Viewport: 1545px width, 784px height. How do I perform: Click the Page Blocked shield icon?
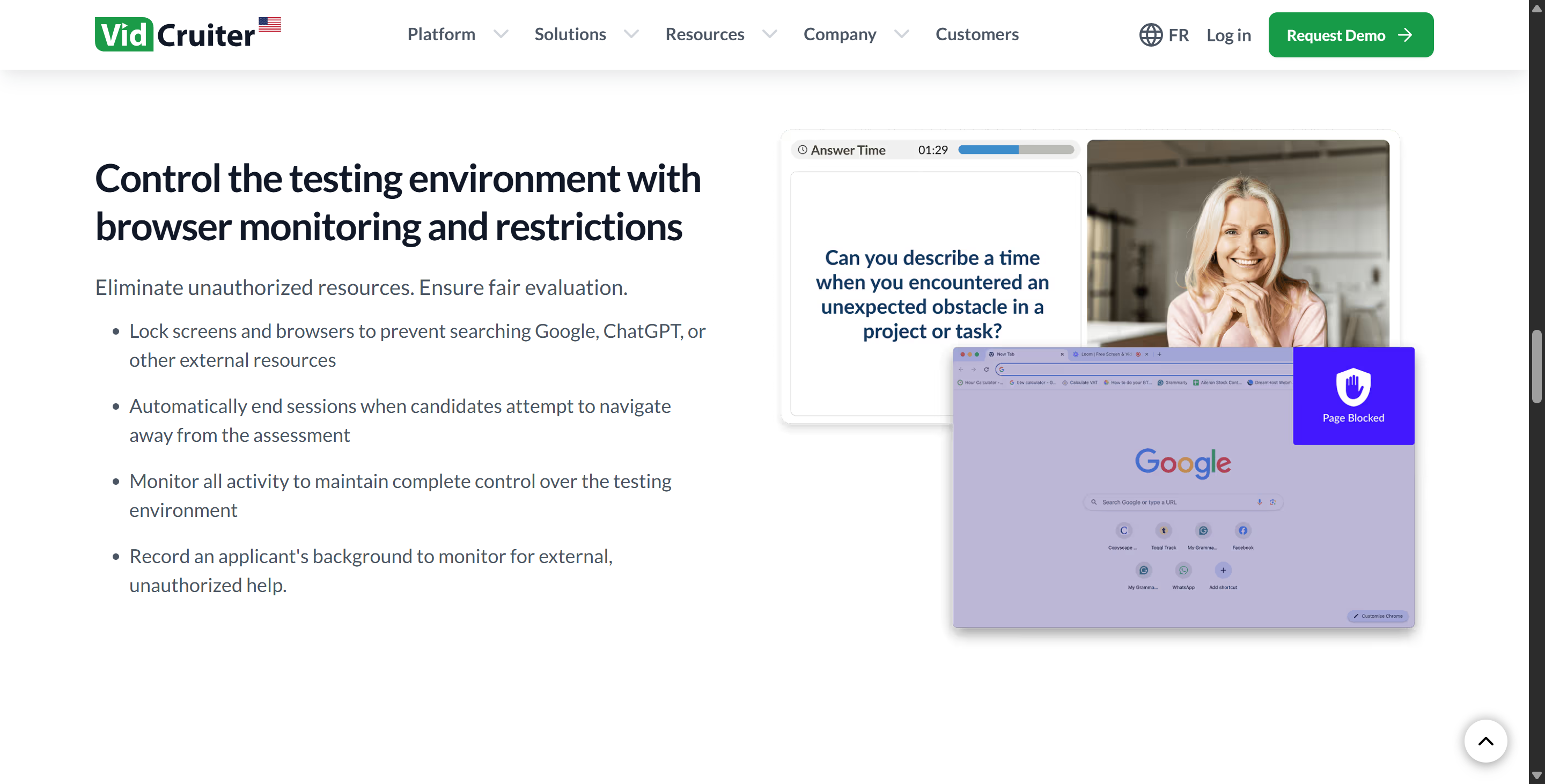coord(1353,387)
